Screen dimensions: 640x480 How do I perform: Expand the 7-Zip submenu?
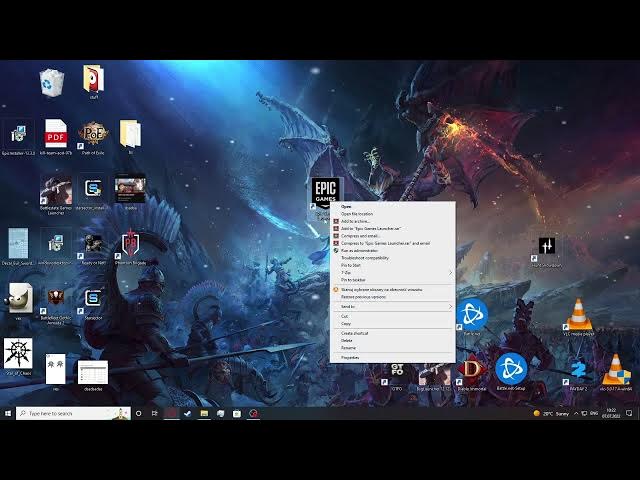pyautogui.click(x=393, y=273)
